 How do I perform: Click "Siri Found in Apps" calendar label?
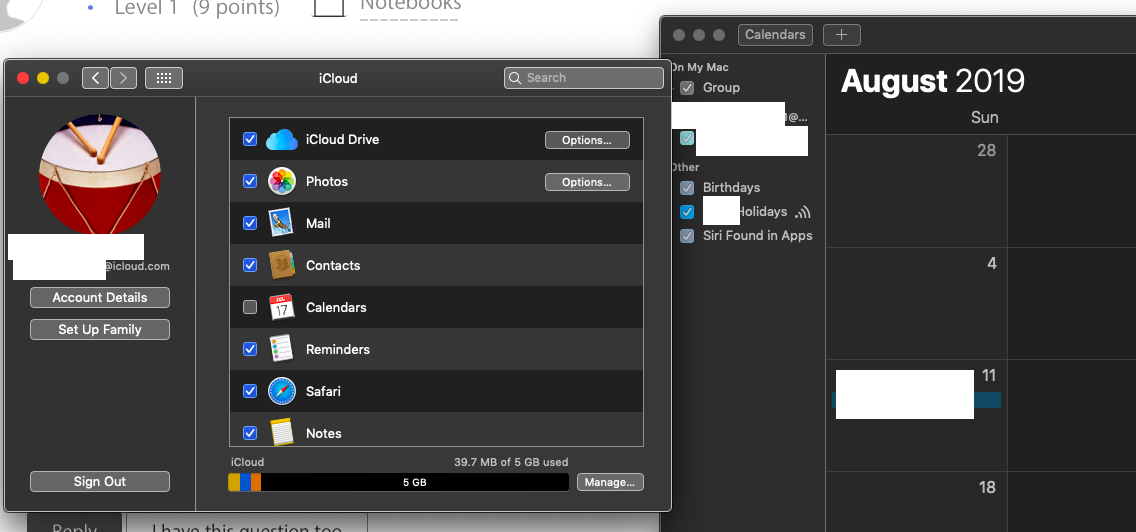click(758, 236)
